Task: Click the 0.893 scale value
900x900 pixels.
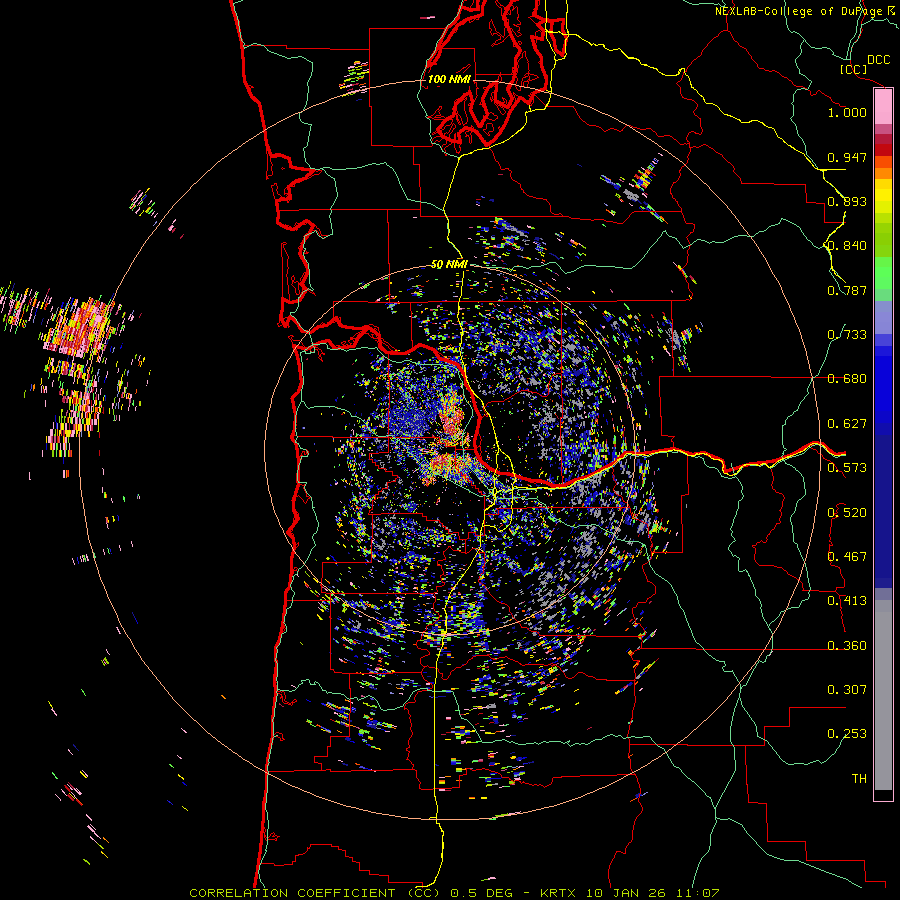Action: tap(847, 201)
